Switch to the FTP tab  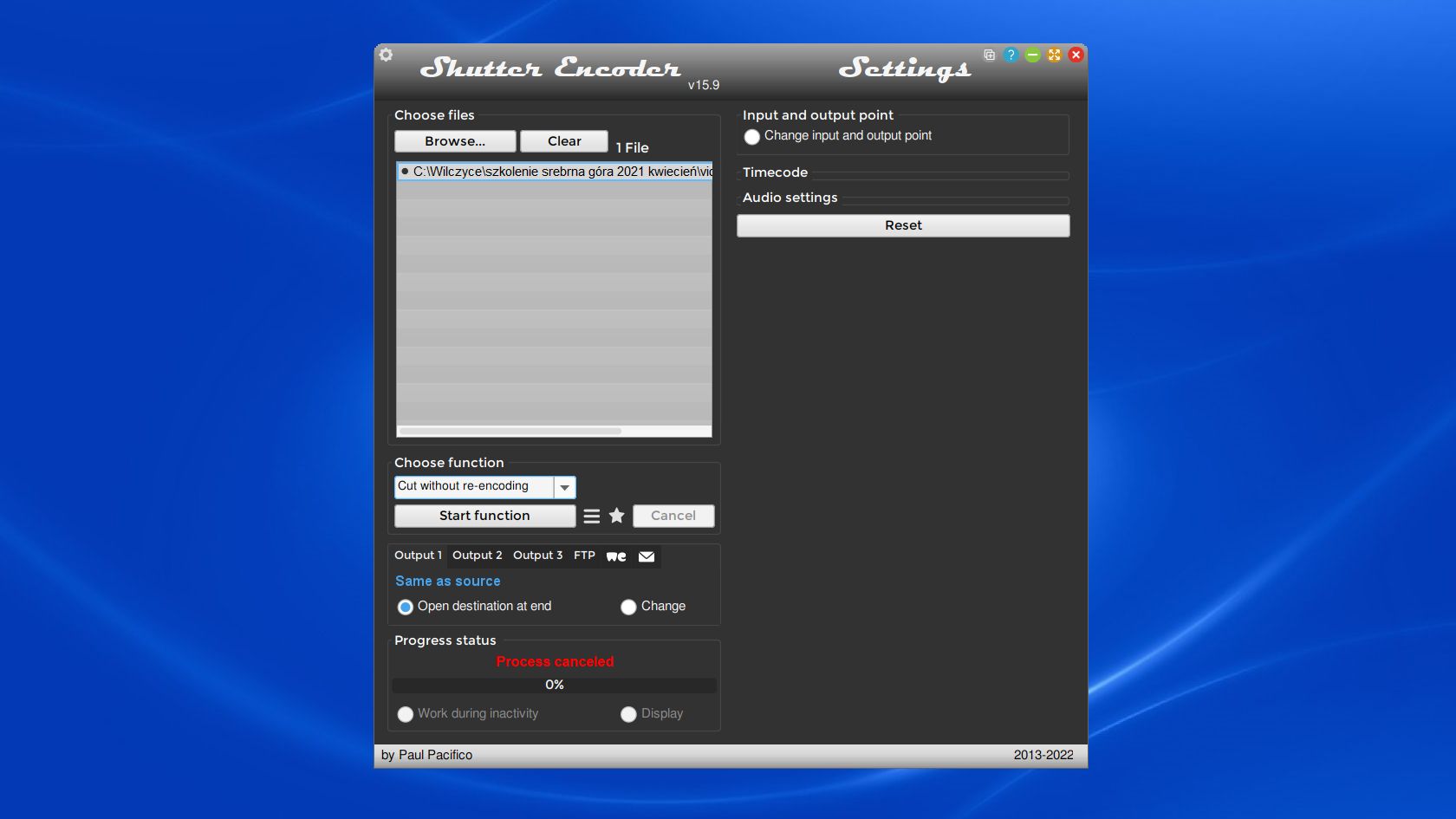(x=584, y=556)
